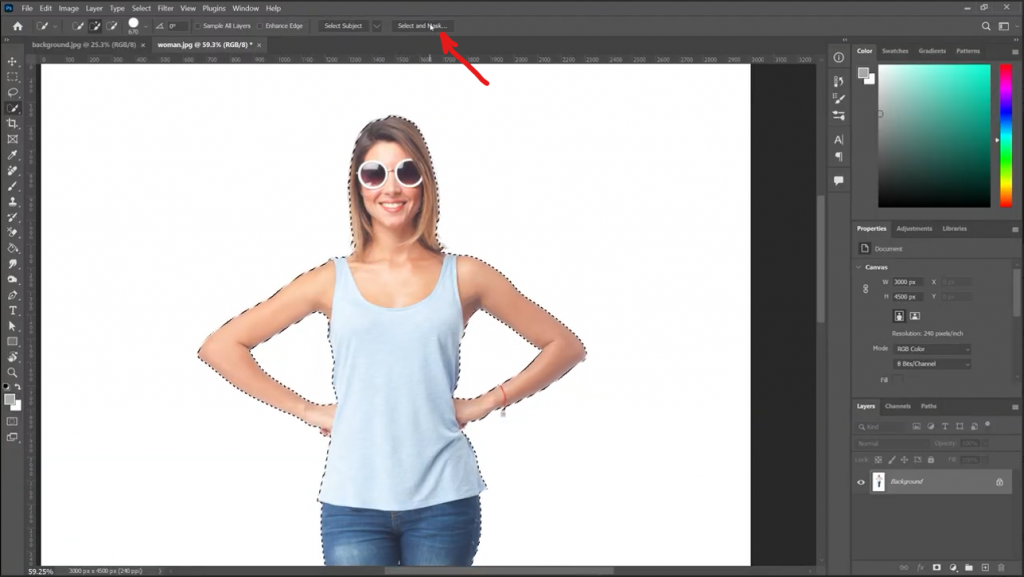Open the Select Subject dropdown arrow
Screen dimensions: 1024x577
pyautogui.click(x=377, y=26)
